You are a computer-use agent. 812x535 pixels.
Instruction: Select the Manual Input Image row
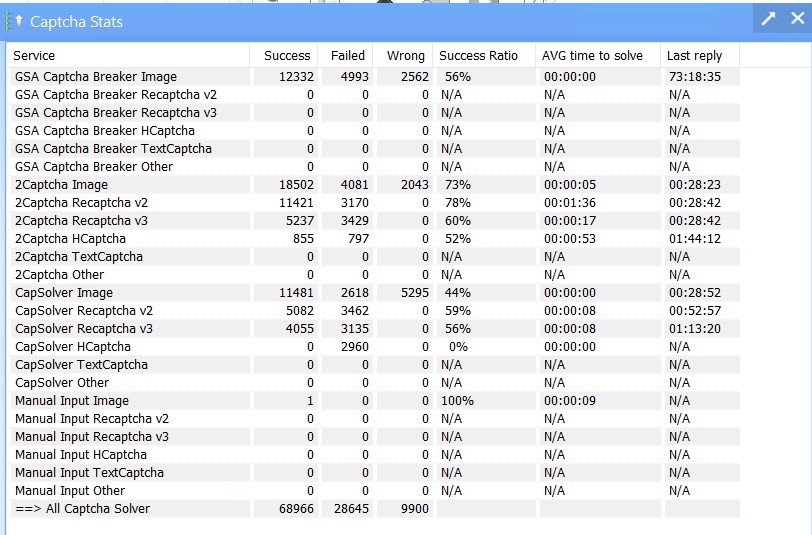tap(375, 400)
